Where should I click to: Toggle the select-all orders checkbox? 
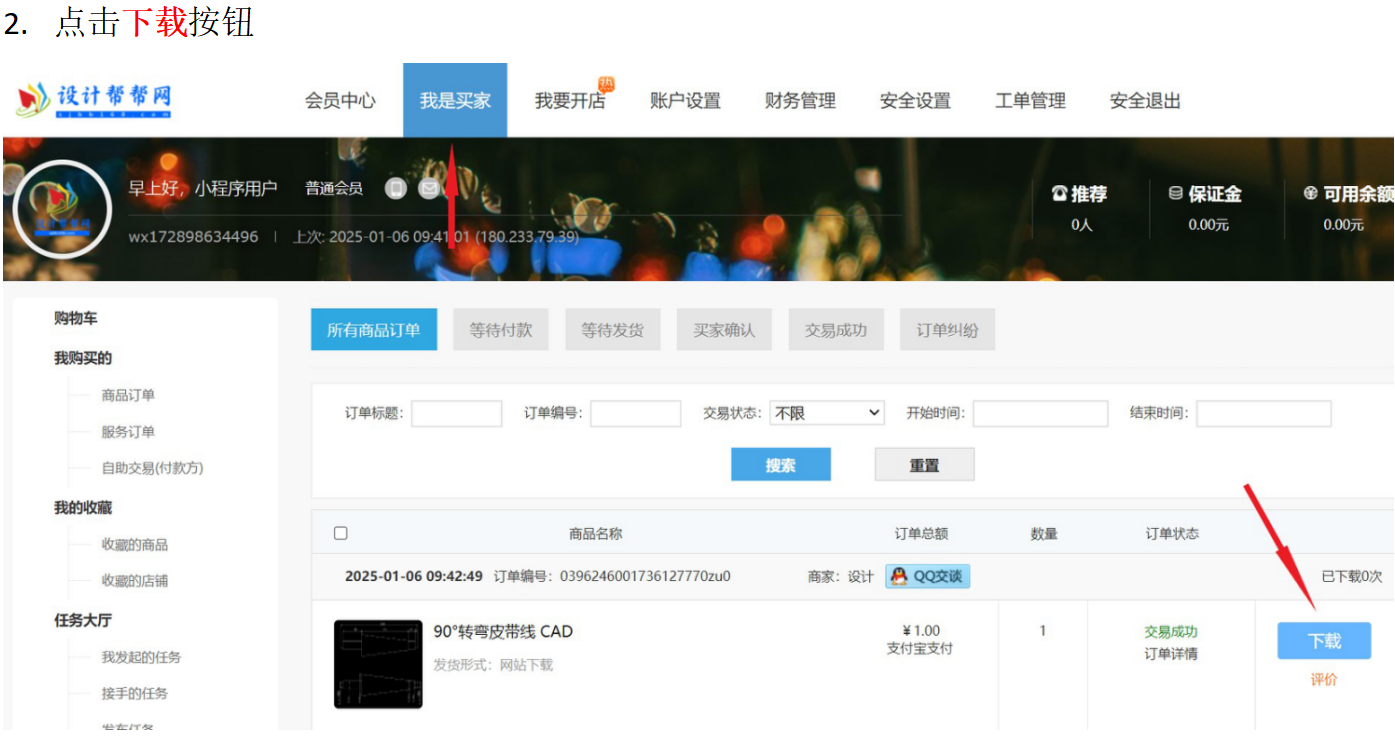341,534
